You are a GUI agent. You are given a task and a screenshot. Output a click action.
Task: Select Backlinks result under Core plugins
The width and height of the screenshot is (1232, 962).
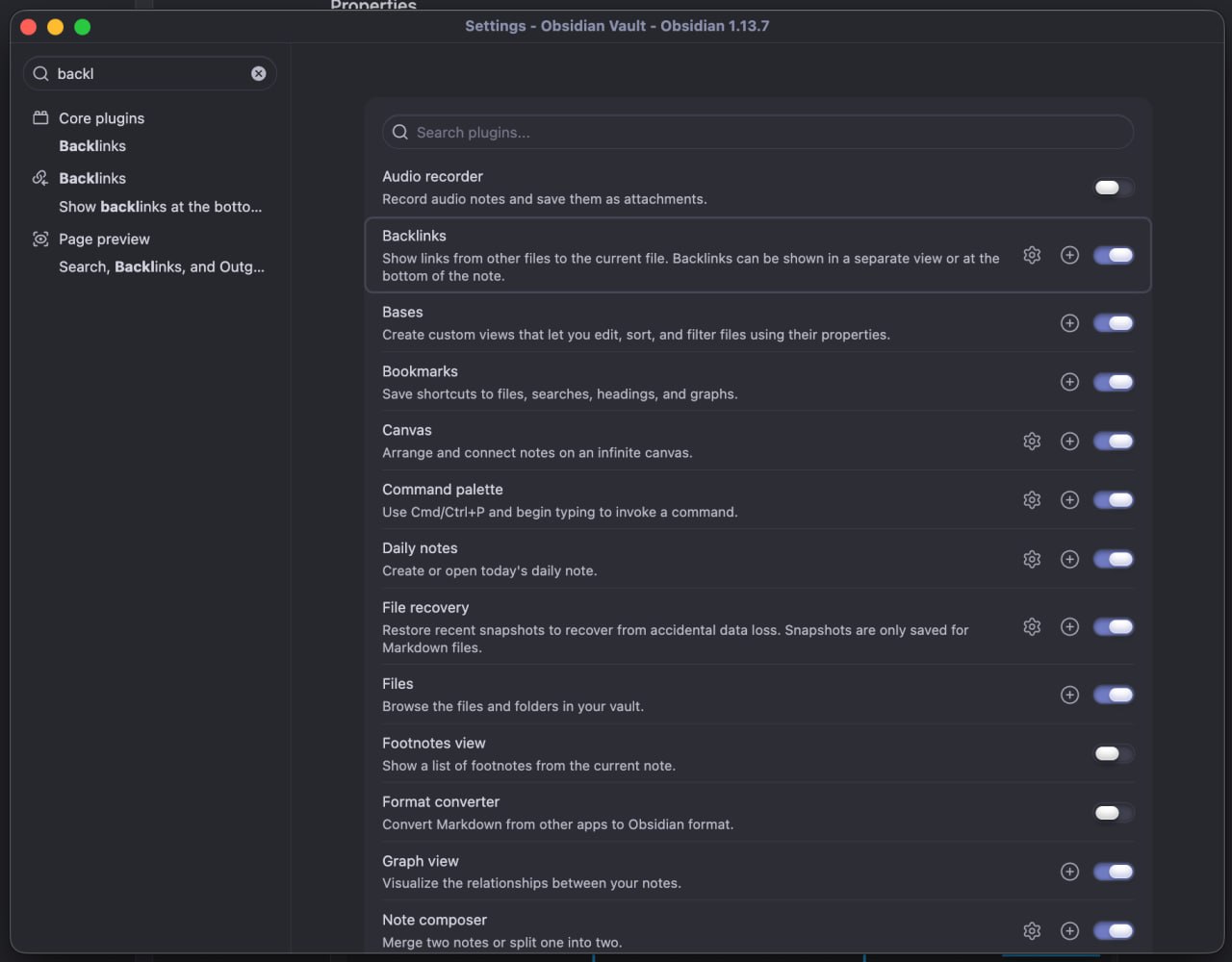click(x=92, y=146)
